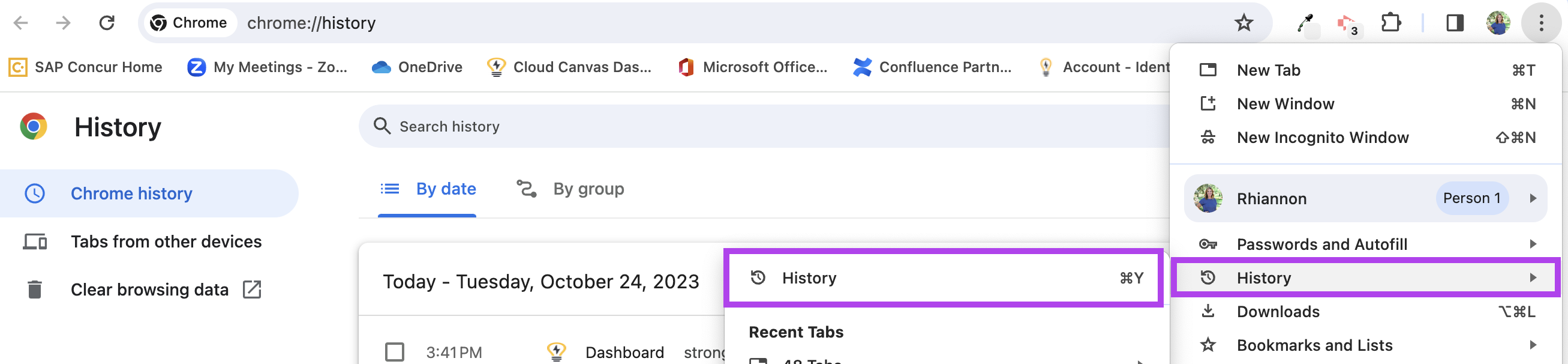Click the search magnifier icon

382,126
